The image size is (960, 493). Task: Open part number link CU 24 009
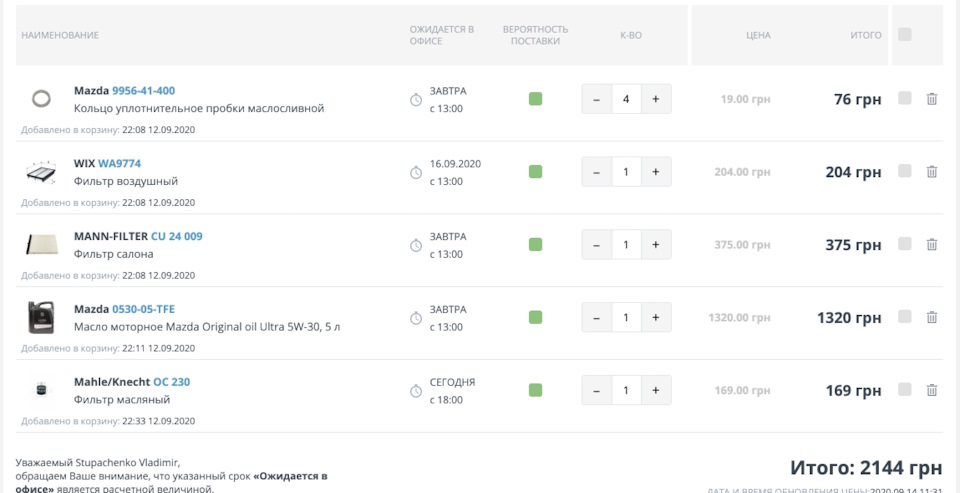coord(176,236)
